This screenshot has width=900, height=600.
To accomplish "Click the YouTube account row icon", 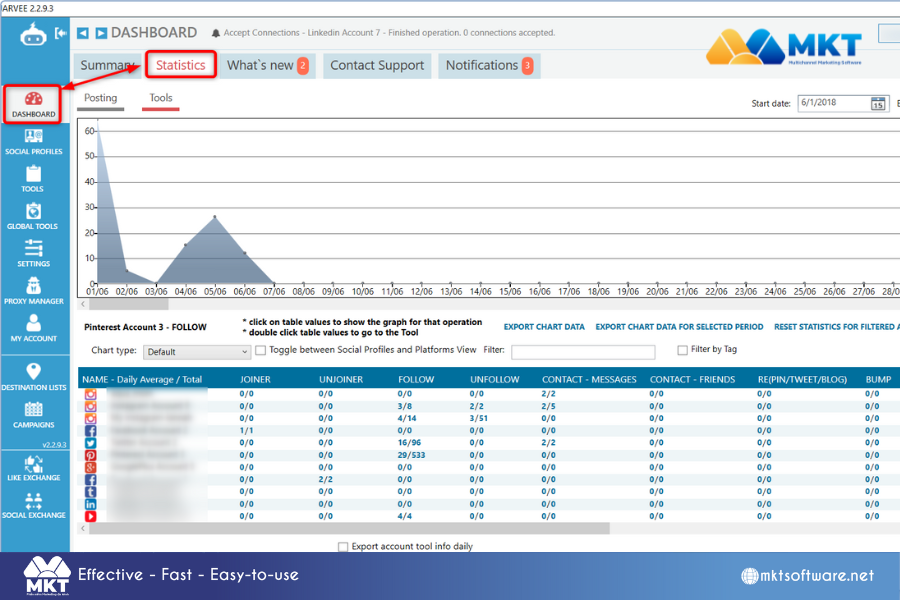I will coord(91,516).
